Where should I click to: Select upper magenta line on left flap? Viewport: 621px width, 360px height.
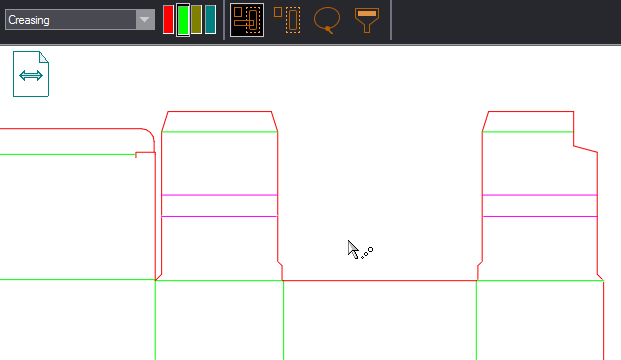219,195
